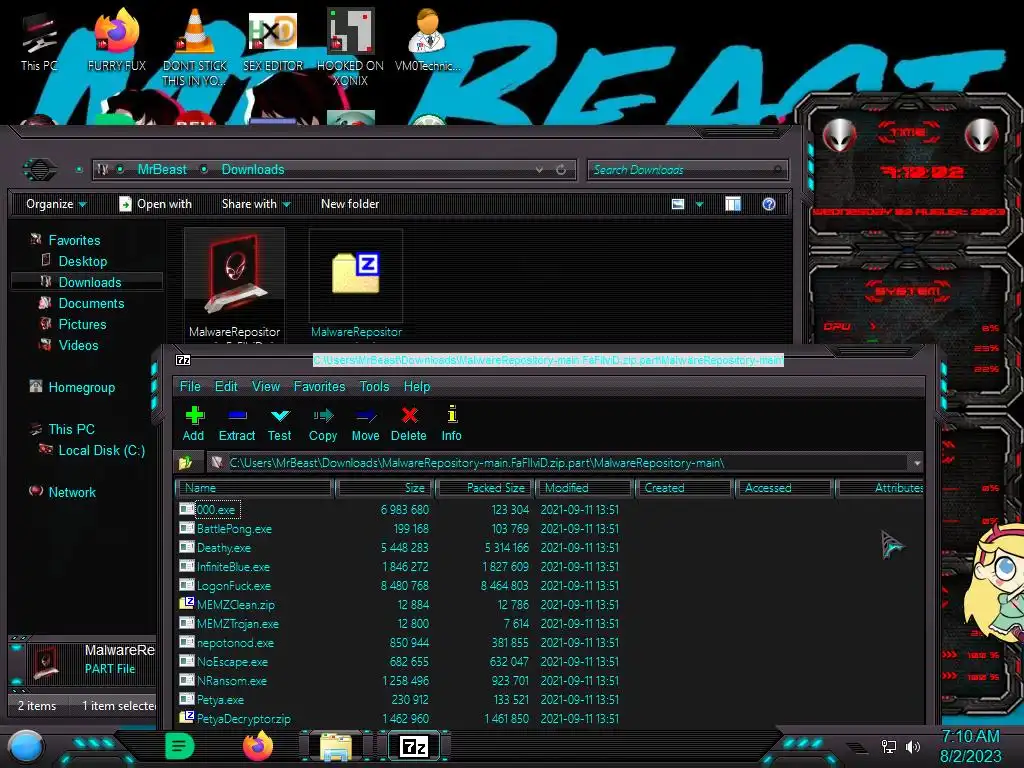Open the Edit menu in 7-Zip
This screenshot has height=768, width=1024.
pos(226,387)
